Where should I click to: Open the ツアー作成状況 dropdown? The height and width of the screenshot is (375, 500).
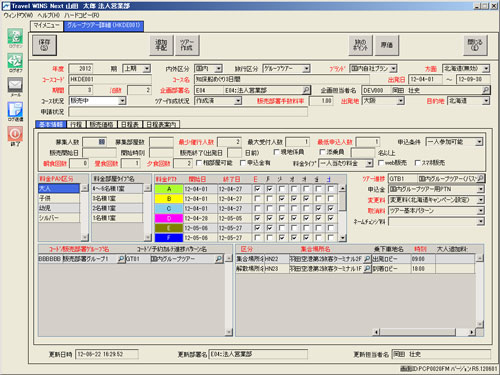(238, 101)
